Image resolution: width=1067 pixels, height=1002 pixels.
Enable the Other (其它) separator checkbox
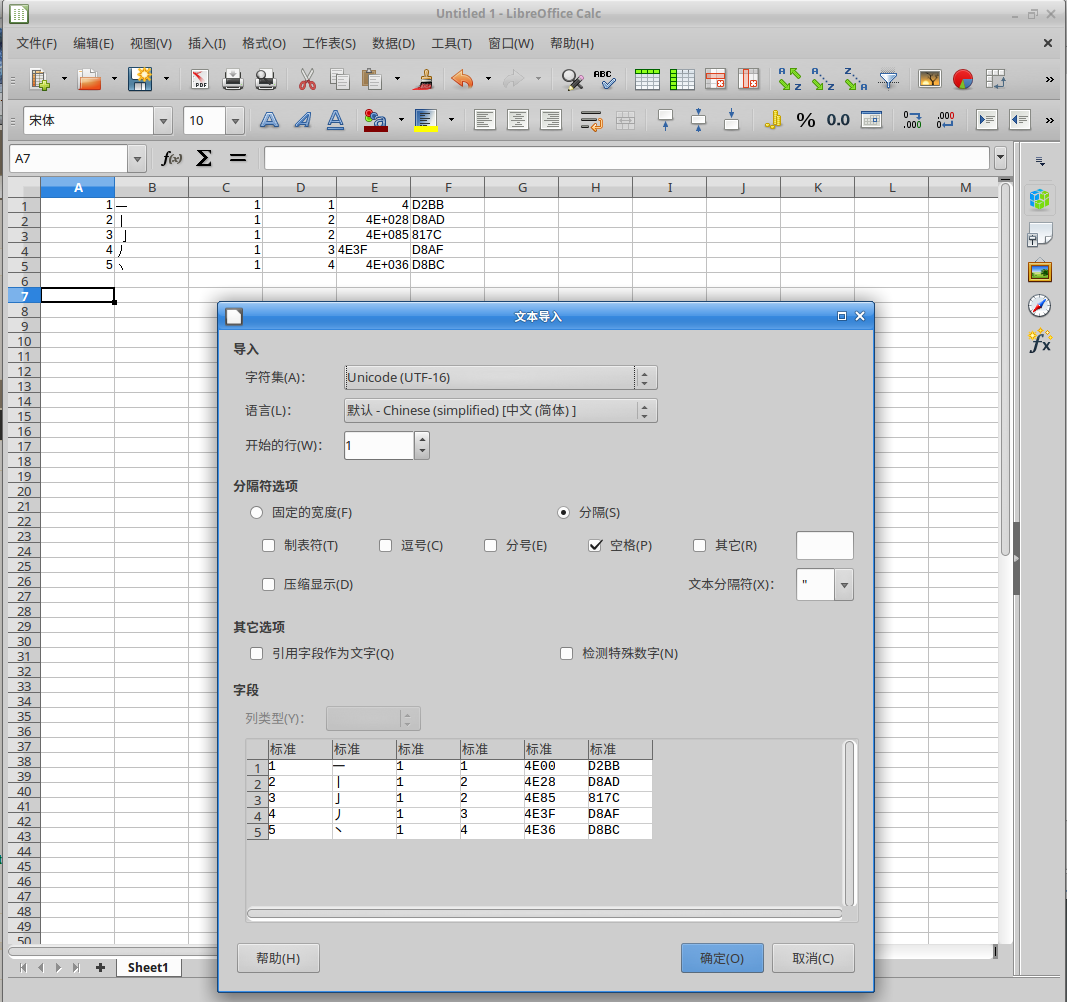699,545
